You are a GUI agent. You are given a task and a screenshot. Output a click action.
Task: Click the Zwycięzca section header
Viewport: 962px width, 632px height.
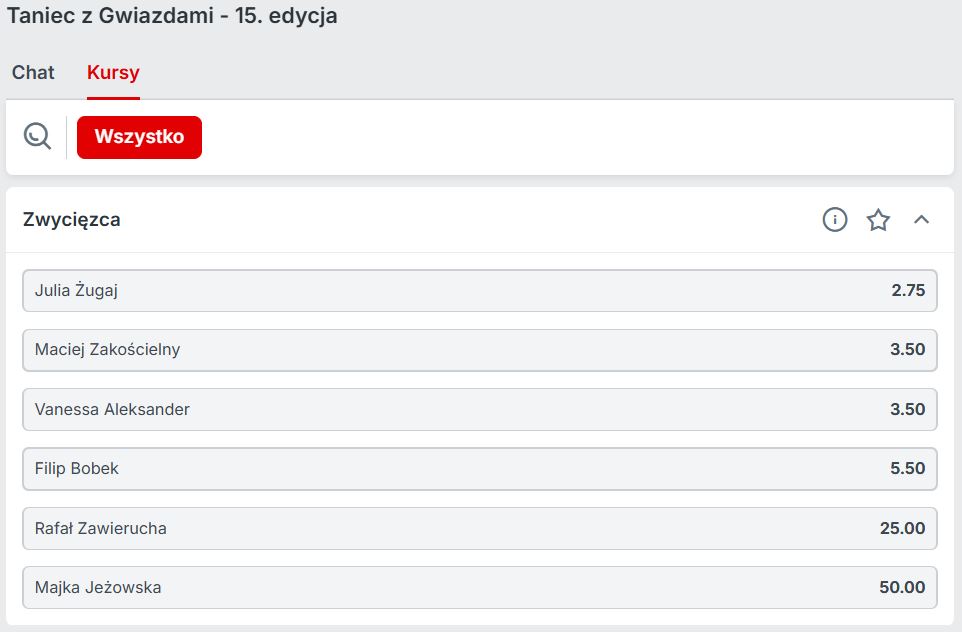[71, 220]
